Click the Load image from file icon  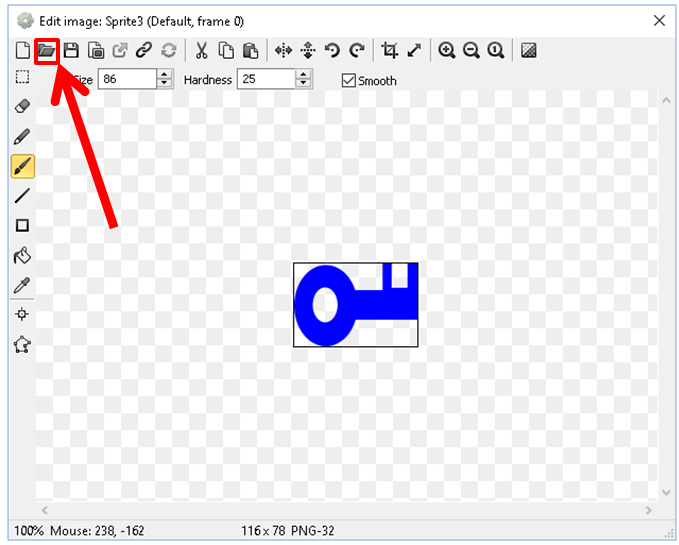tap(46, 50)
